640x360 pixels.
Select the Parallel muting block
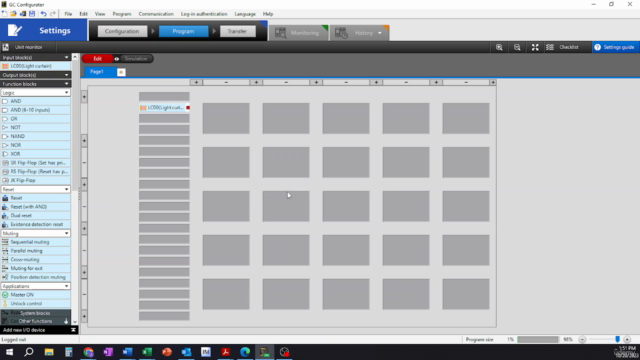pos(36,251)
